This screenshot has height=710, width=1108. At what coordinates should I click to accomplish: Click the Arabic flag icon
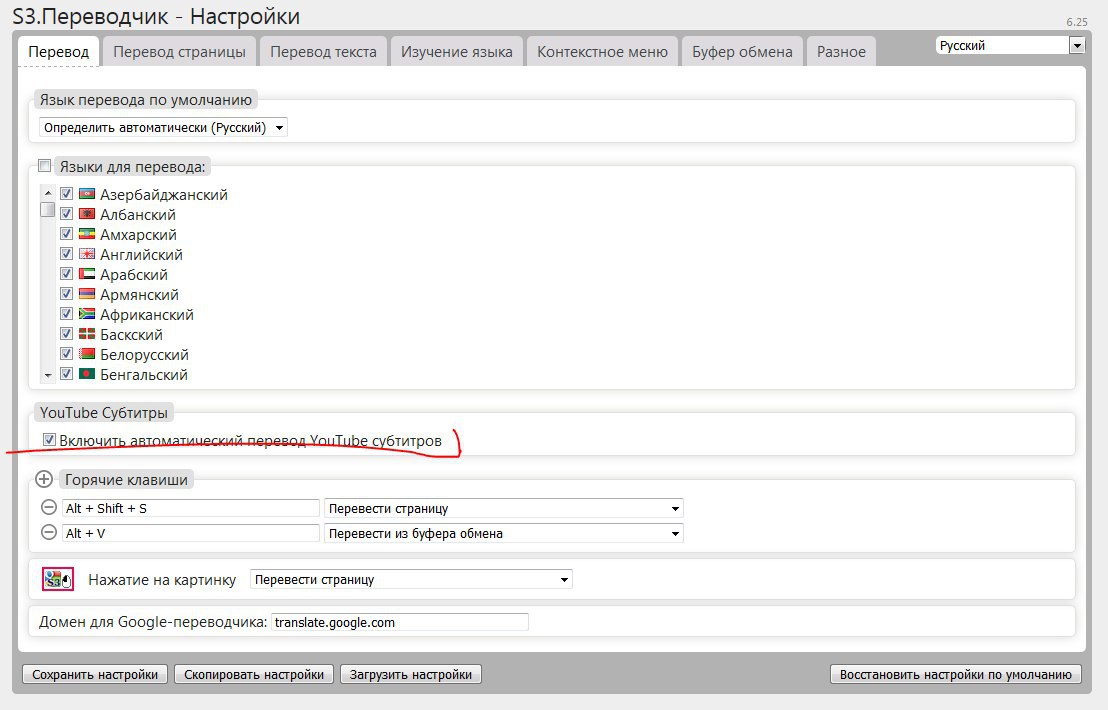87,273
